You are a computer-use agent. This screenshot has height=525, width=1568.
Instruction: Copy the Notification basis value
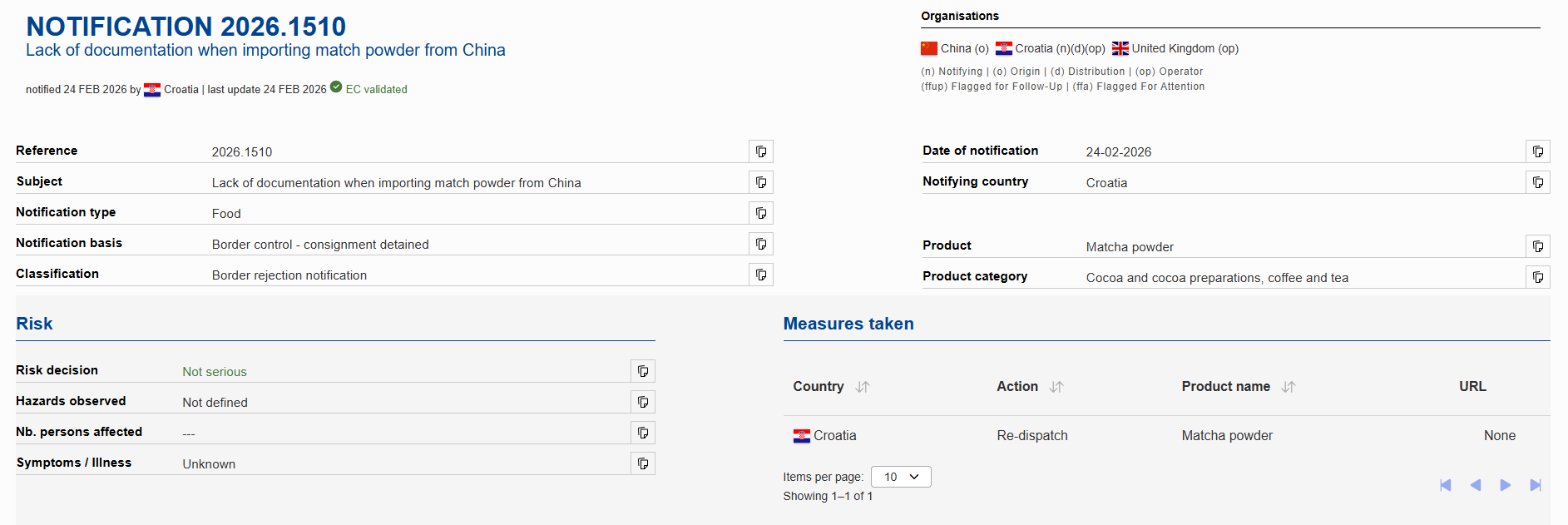(x=761, y=244)
